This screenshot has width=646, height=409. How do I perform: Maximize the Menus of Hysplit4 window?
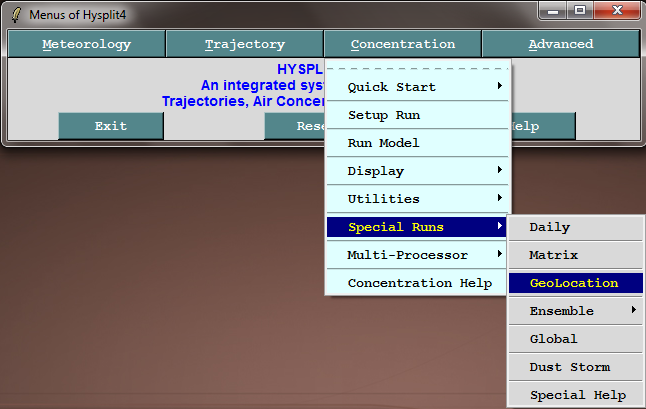(580, 11)
